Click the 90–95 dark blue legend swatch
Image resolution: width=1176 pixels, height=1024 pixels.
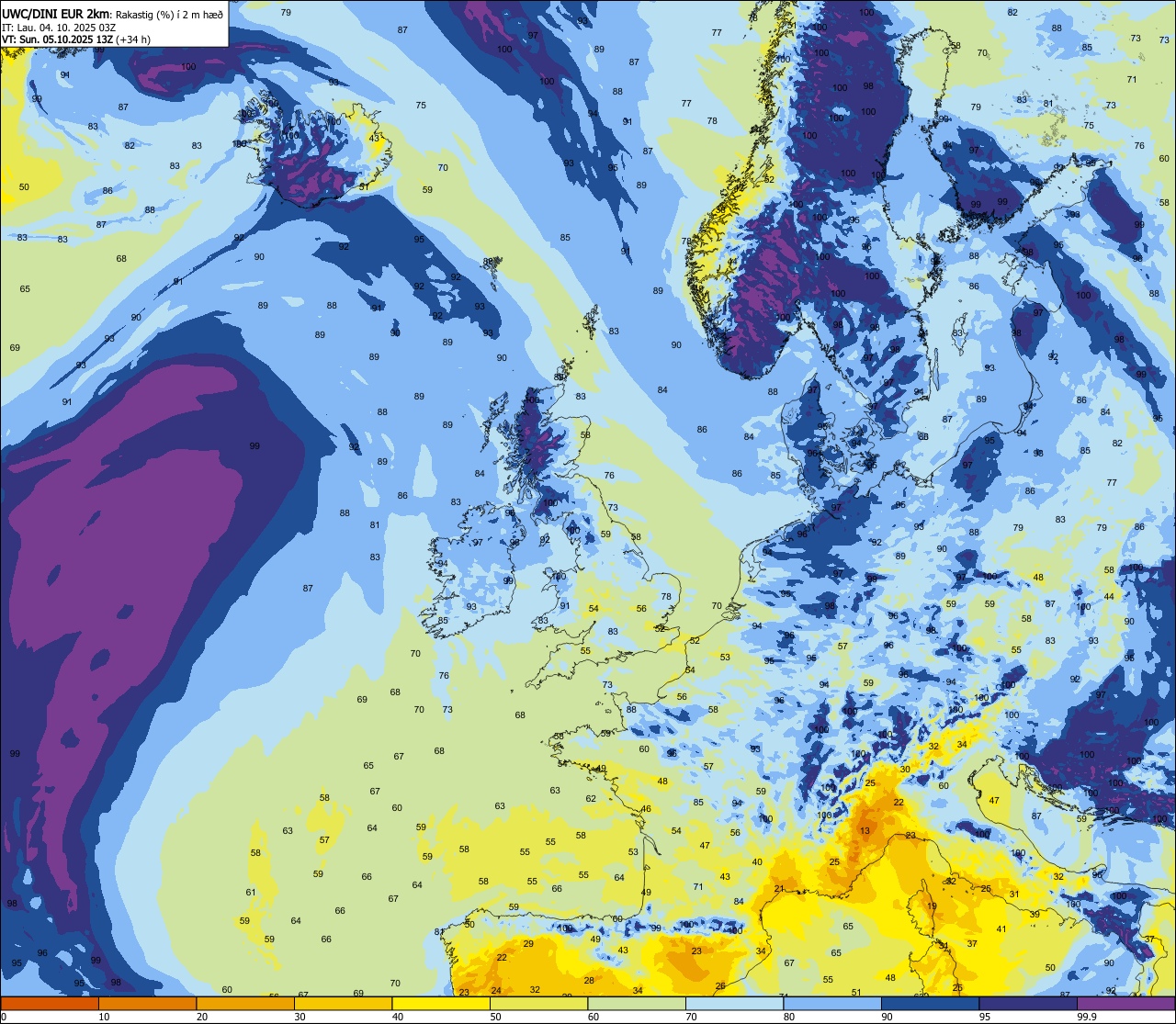coord(930,1003)
